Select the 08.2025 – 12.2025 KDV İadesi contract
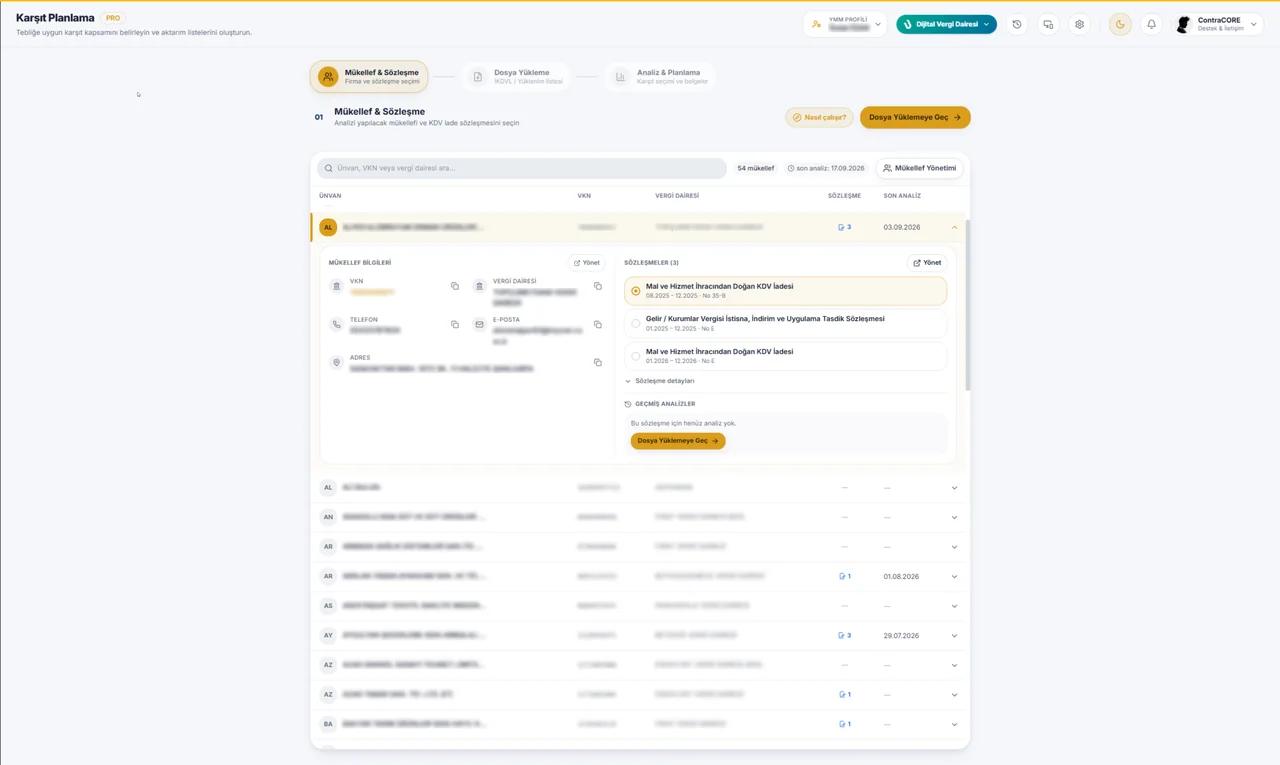1280x765 pixels. [x=785, y=291]
